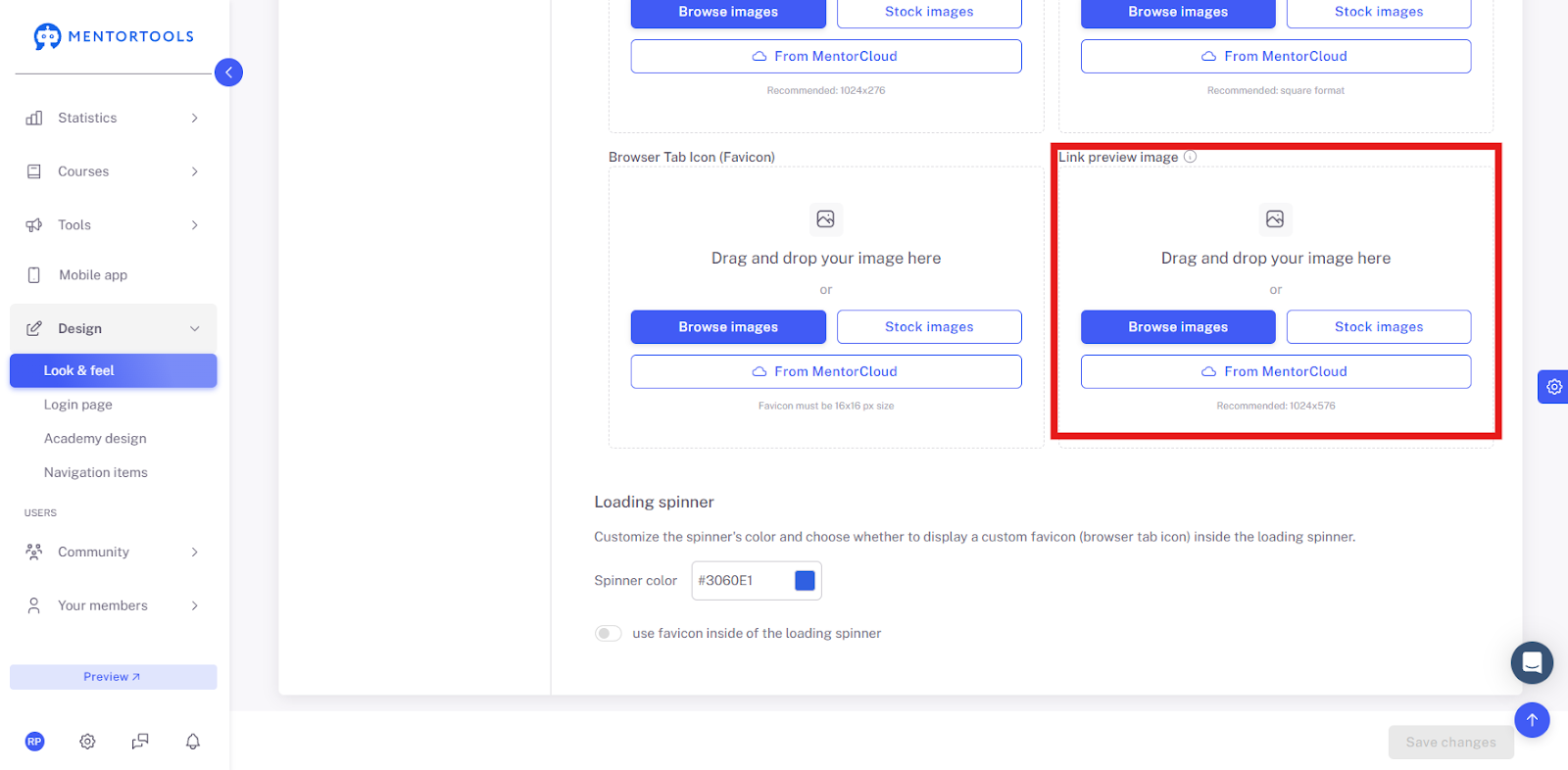The height and width of the screenshot is (770, 1568).
Task: Open the Login page submenu item
Action: point(78,405)
